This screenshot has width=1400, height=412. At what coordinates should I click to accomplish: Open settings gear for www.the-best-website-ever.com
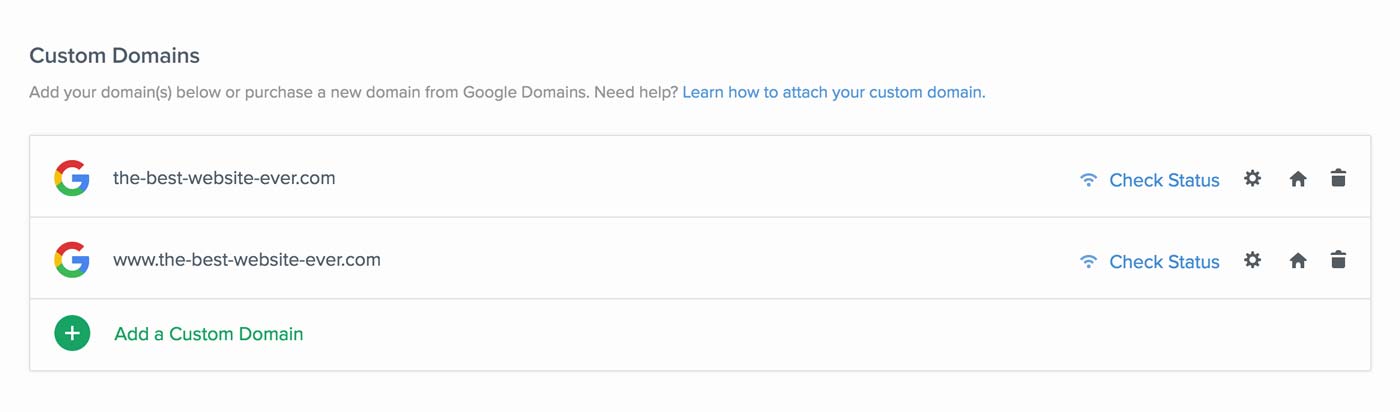pos(1252,261)
